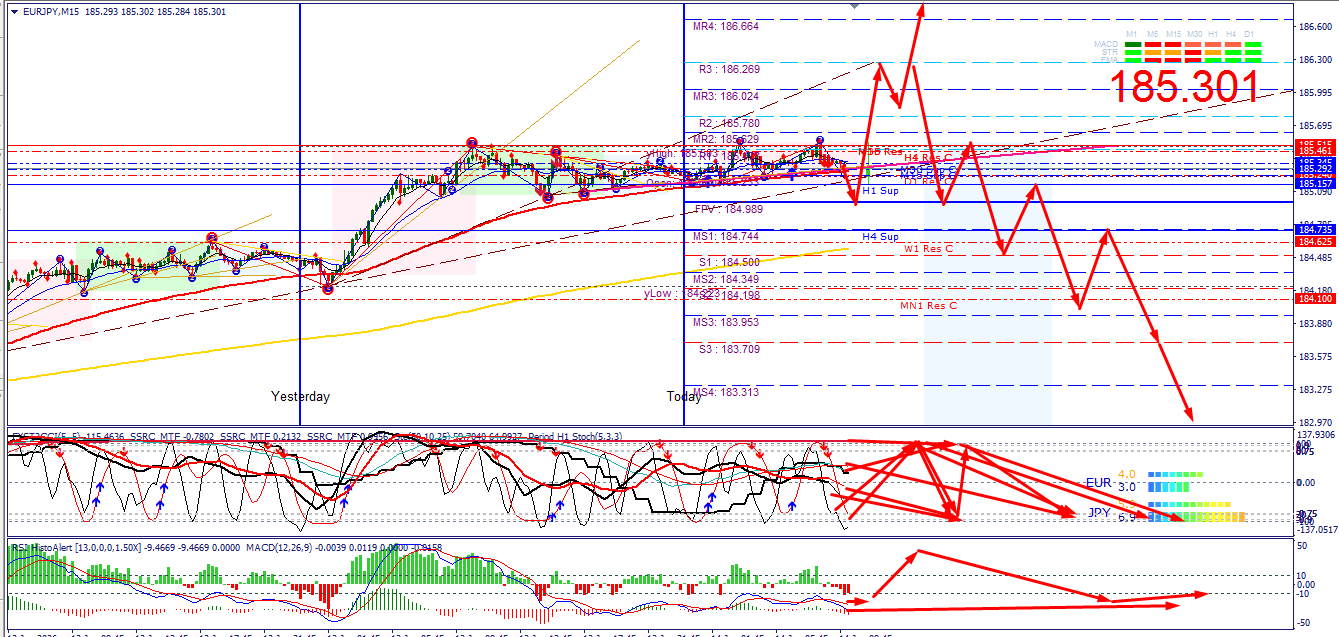Click the D1 timeframe header in the dashboard
This screenshot has height=637, width=1339.
(1251, 35)
